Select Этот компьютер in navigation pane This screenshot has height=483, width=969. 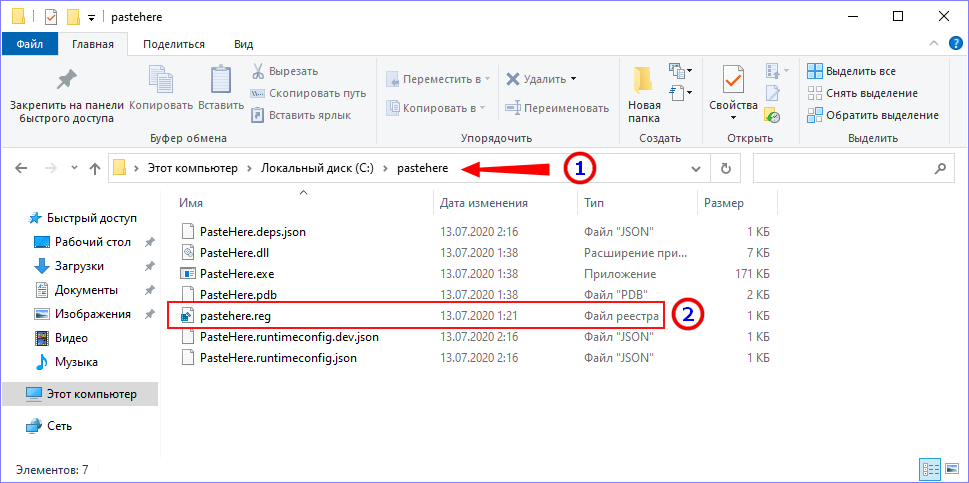coord(80,393)
